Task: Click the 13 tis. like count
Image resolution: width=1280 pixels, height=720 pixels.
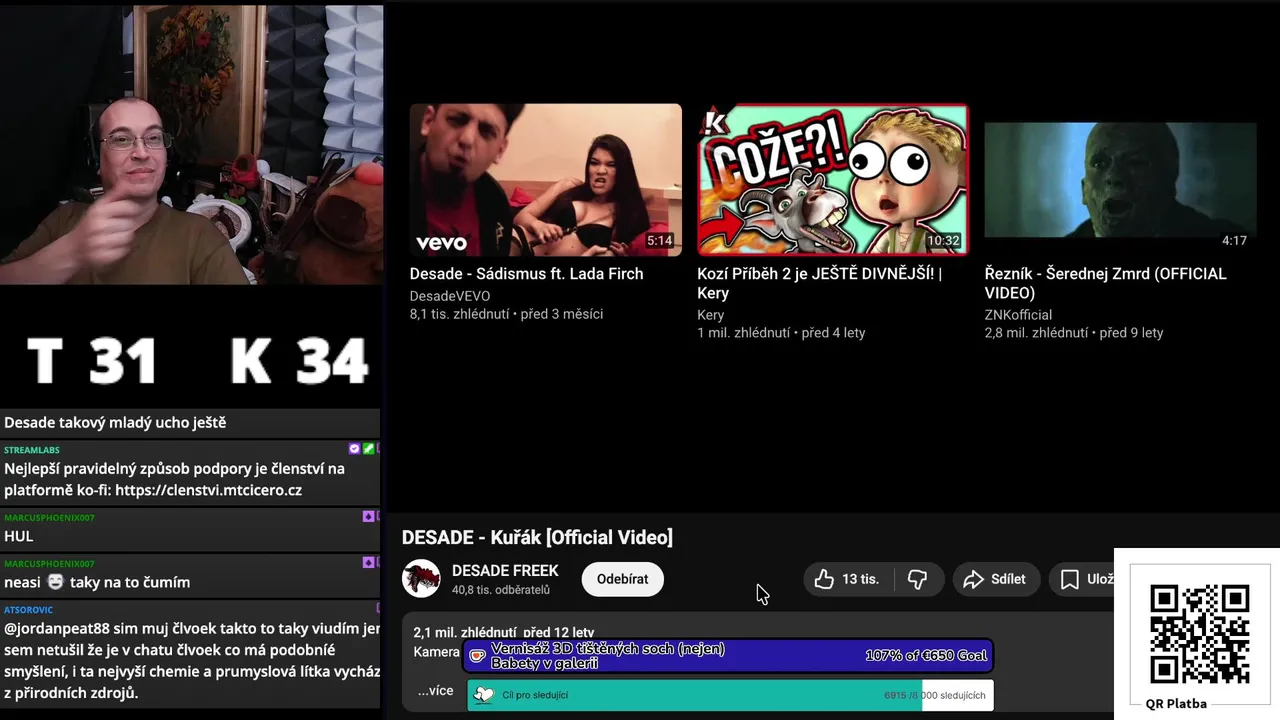Action: 860,579
